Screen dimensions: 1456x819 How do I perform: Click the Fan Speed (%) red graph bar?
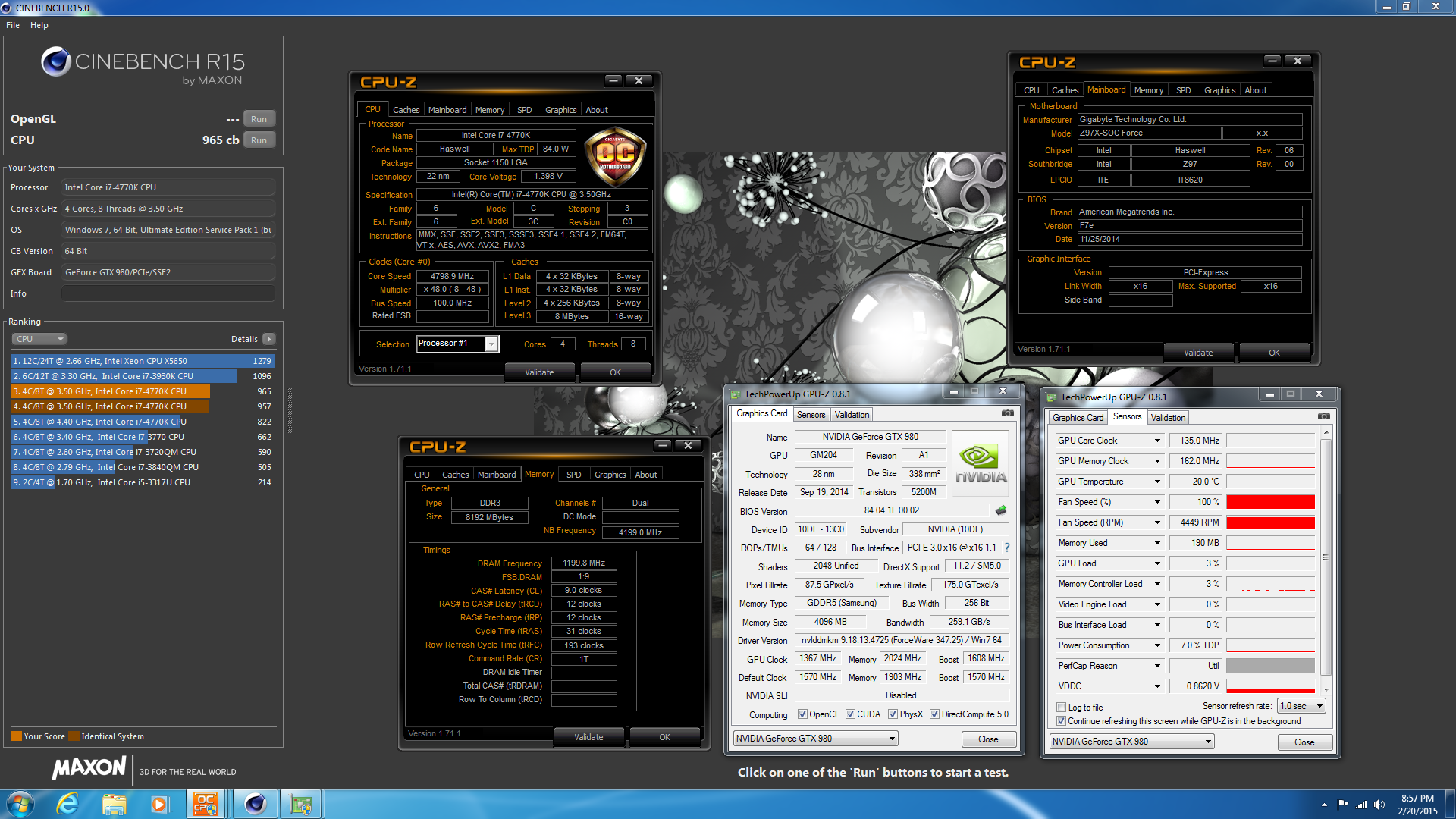(x=1270, y=502)
